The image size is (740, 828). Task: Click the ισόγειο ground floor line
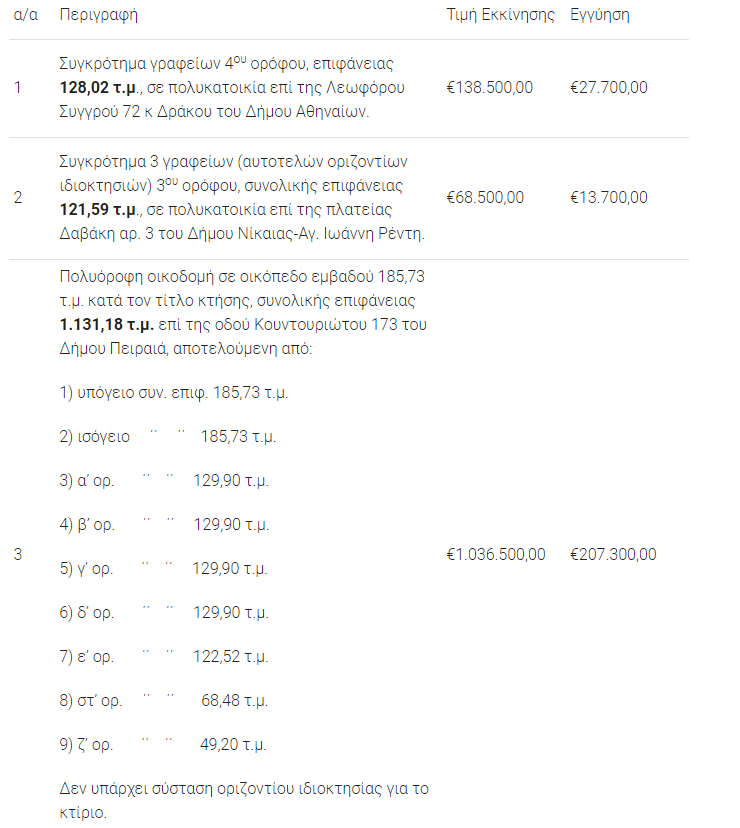pyautogui.click(x=168, y=437)
